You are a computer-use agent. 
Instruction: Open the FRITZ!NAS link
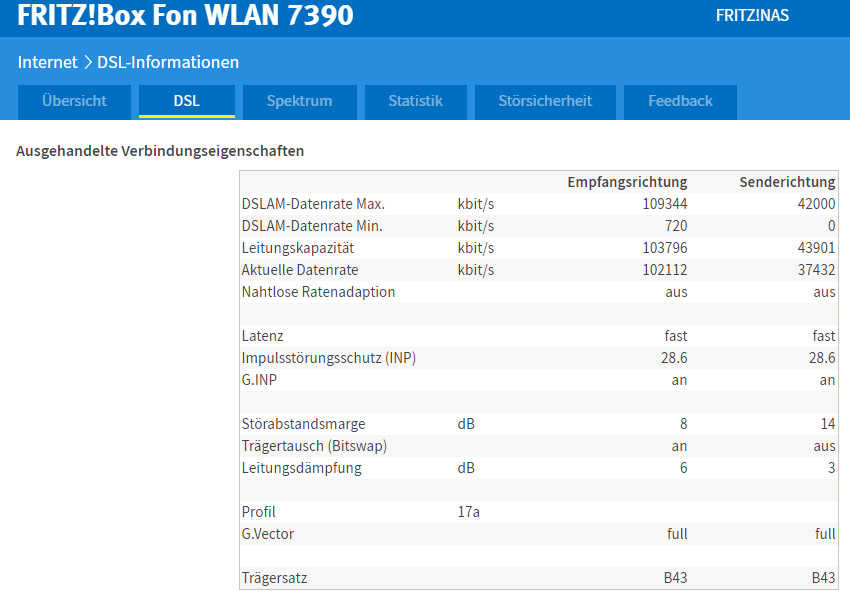tap(752, 15)
